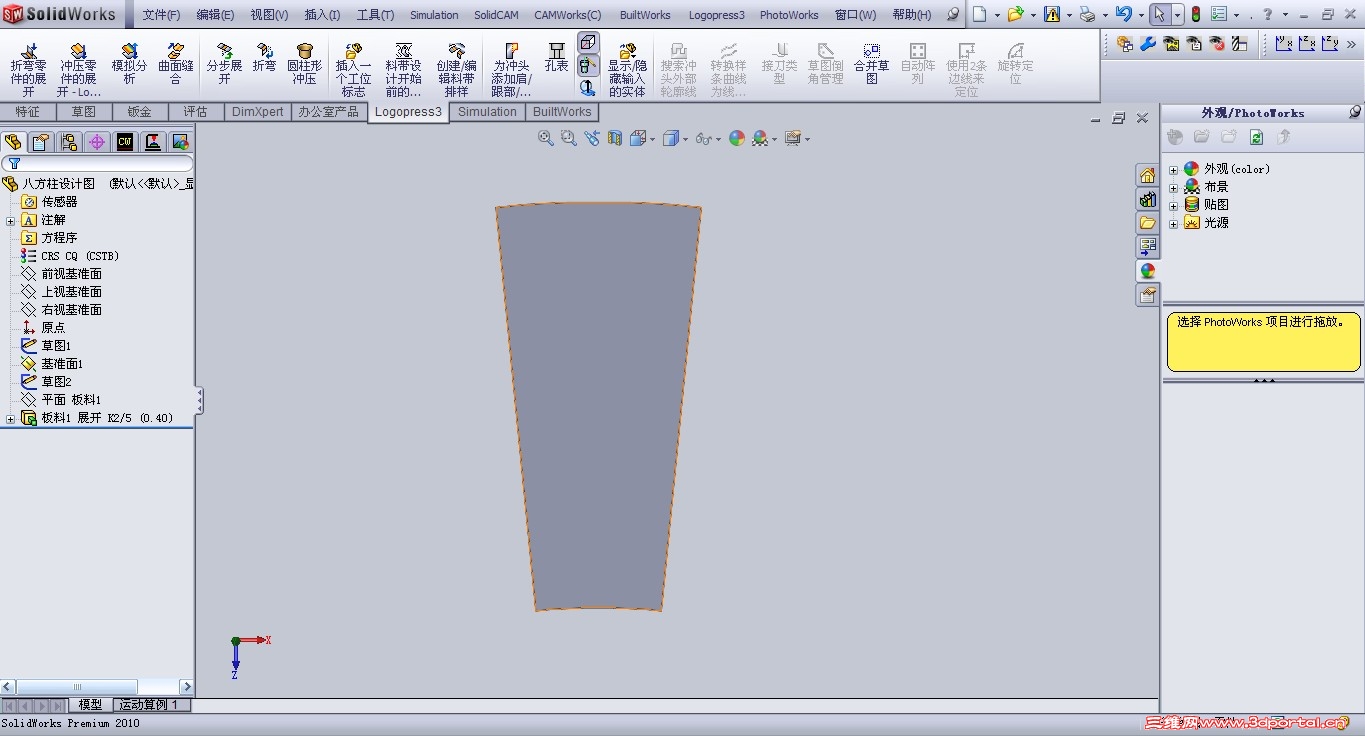1365x736 pixels.
Task: Open the File Explorer folder task pane tab
Action: click(1147, 222)
